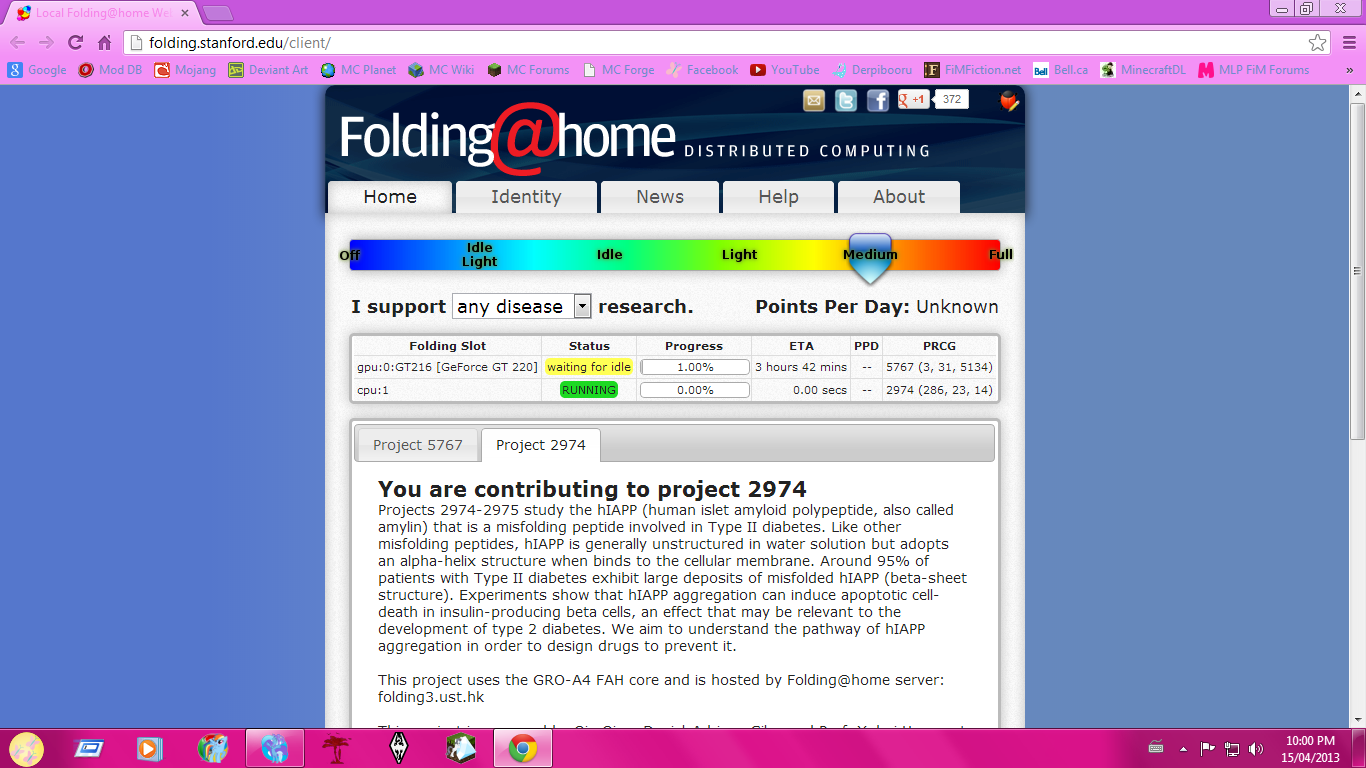The width and height of the screenshot is (1366, 768).
Task: Click the GPU 1.00% progress bar
Action: pos(695,367)
